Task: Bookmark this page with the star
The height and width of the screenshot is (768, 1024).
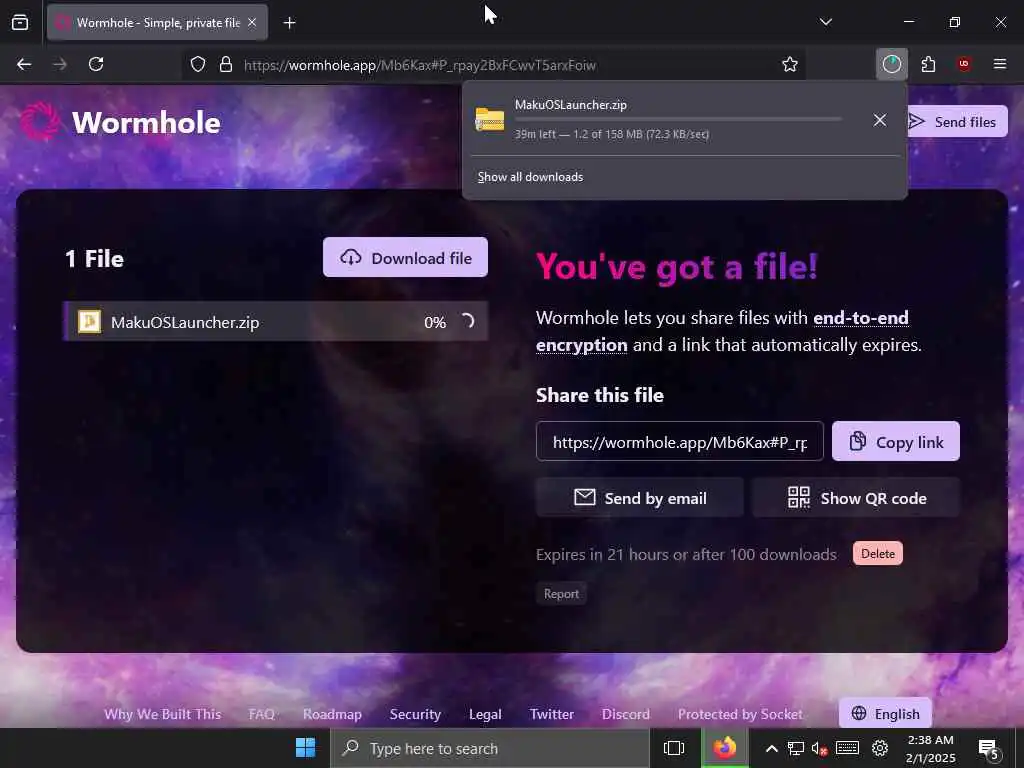Action: [x=790, y=64]
